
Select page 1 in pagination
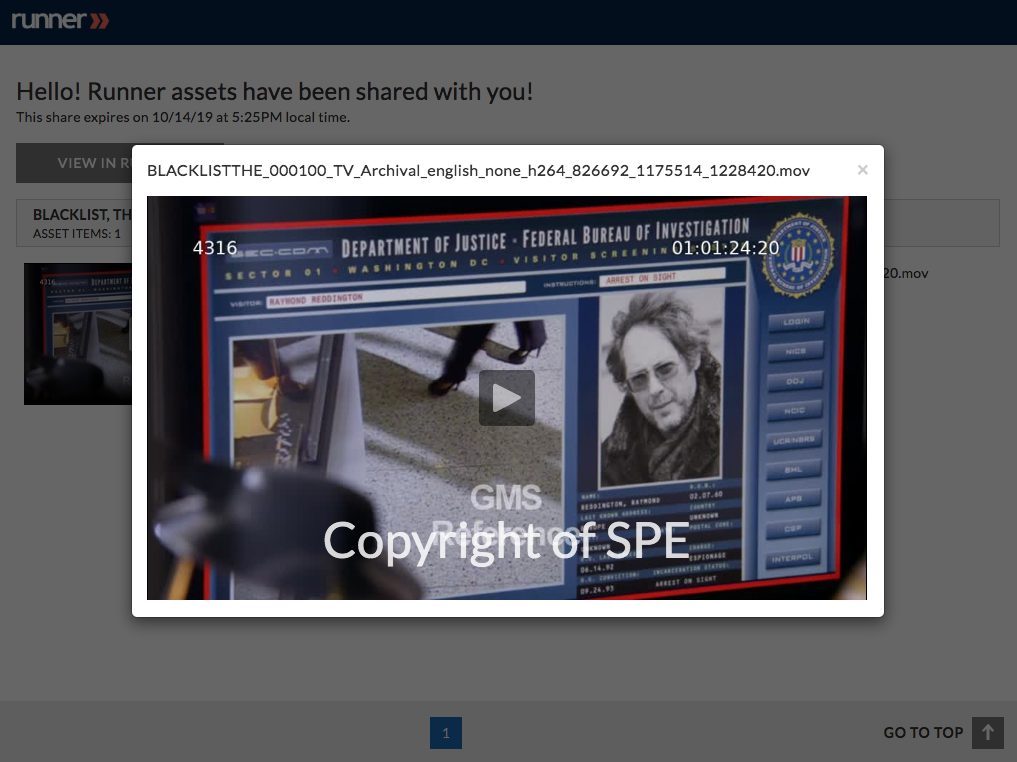tap(446, 733)
